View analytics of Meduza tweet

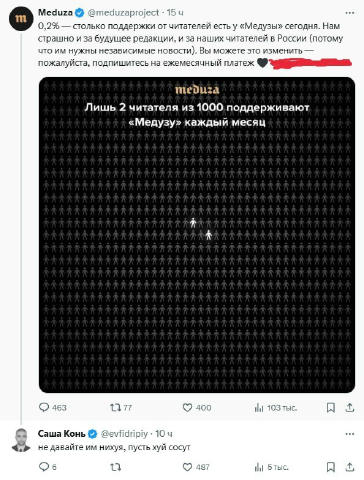point(259,408)
